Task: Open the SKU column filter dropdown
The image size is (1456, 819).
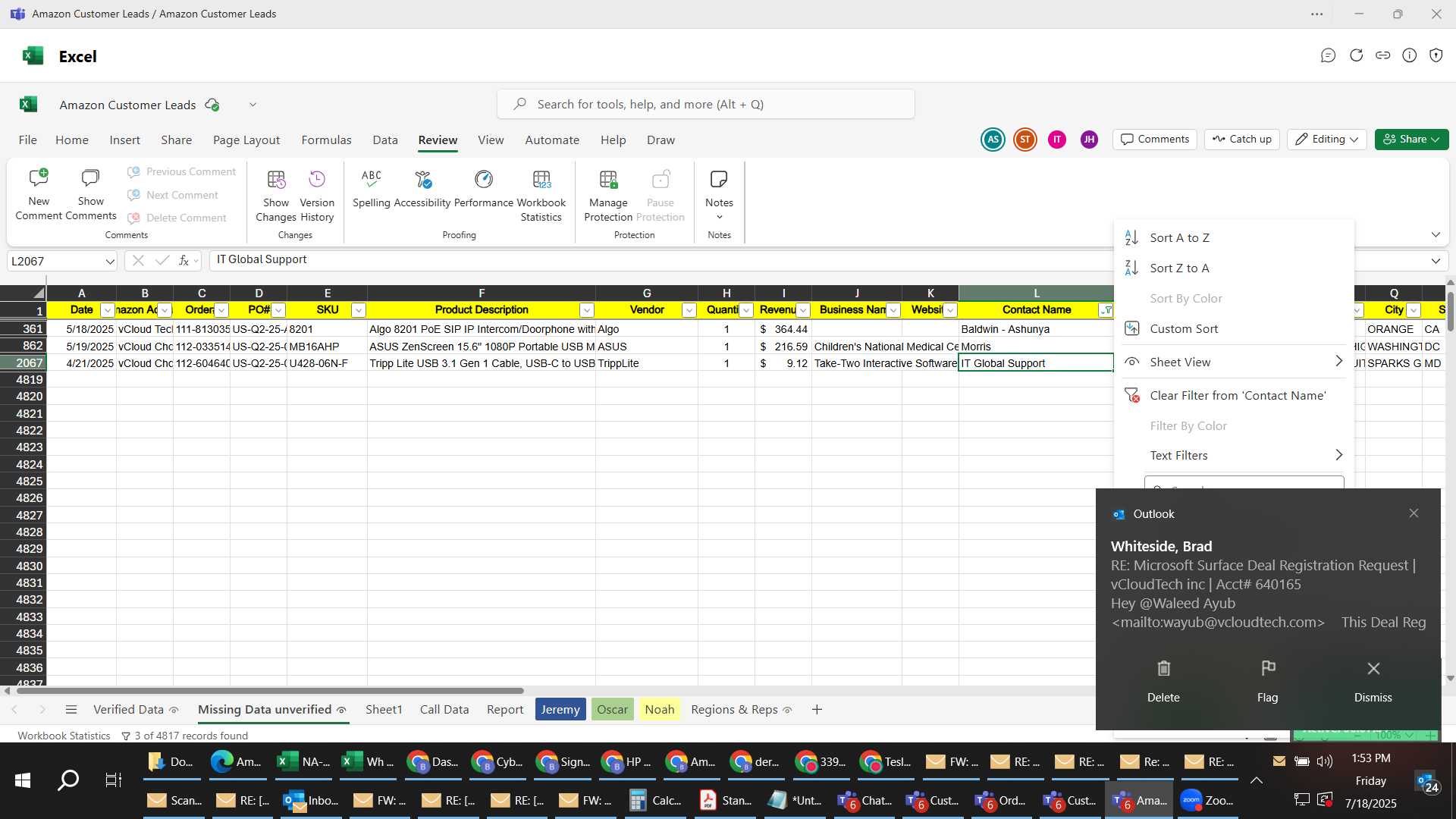Action: [x=359, y=310]
